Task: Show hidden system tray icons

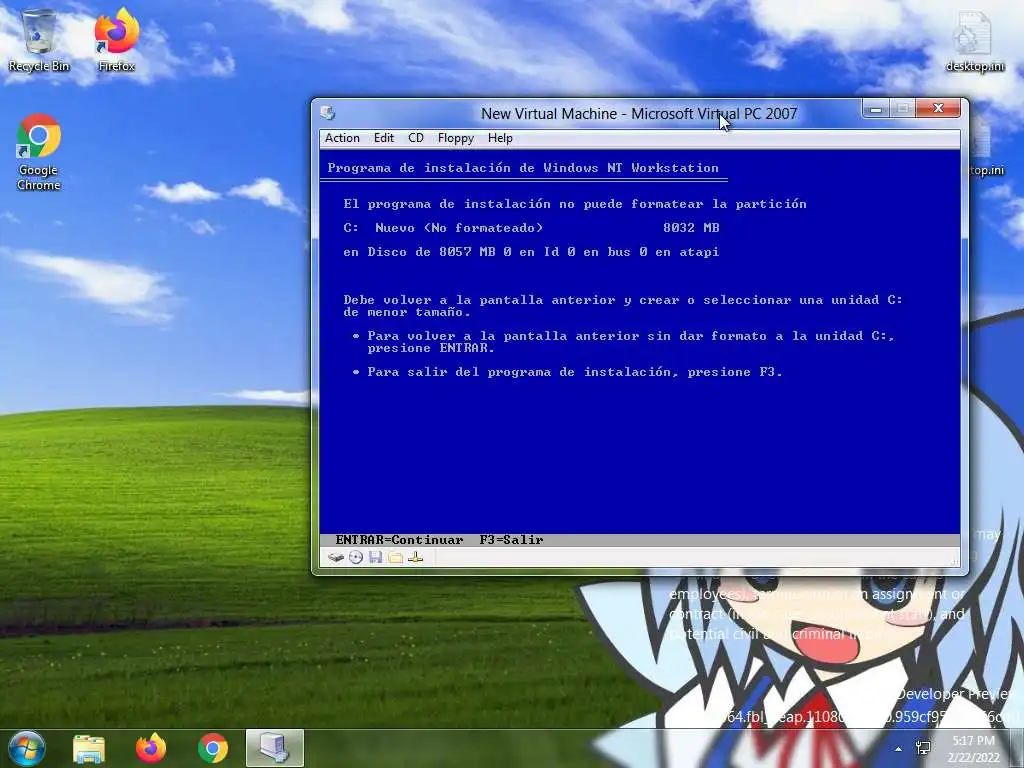Action: tap(899, 749)
